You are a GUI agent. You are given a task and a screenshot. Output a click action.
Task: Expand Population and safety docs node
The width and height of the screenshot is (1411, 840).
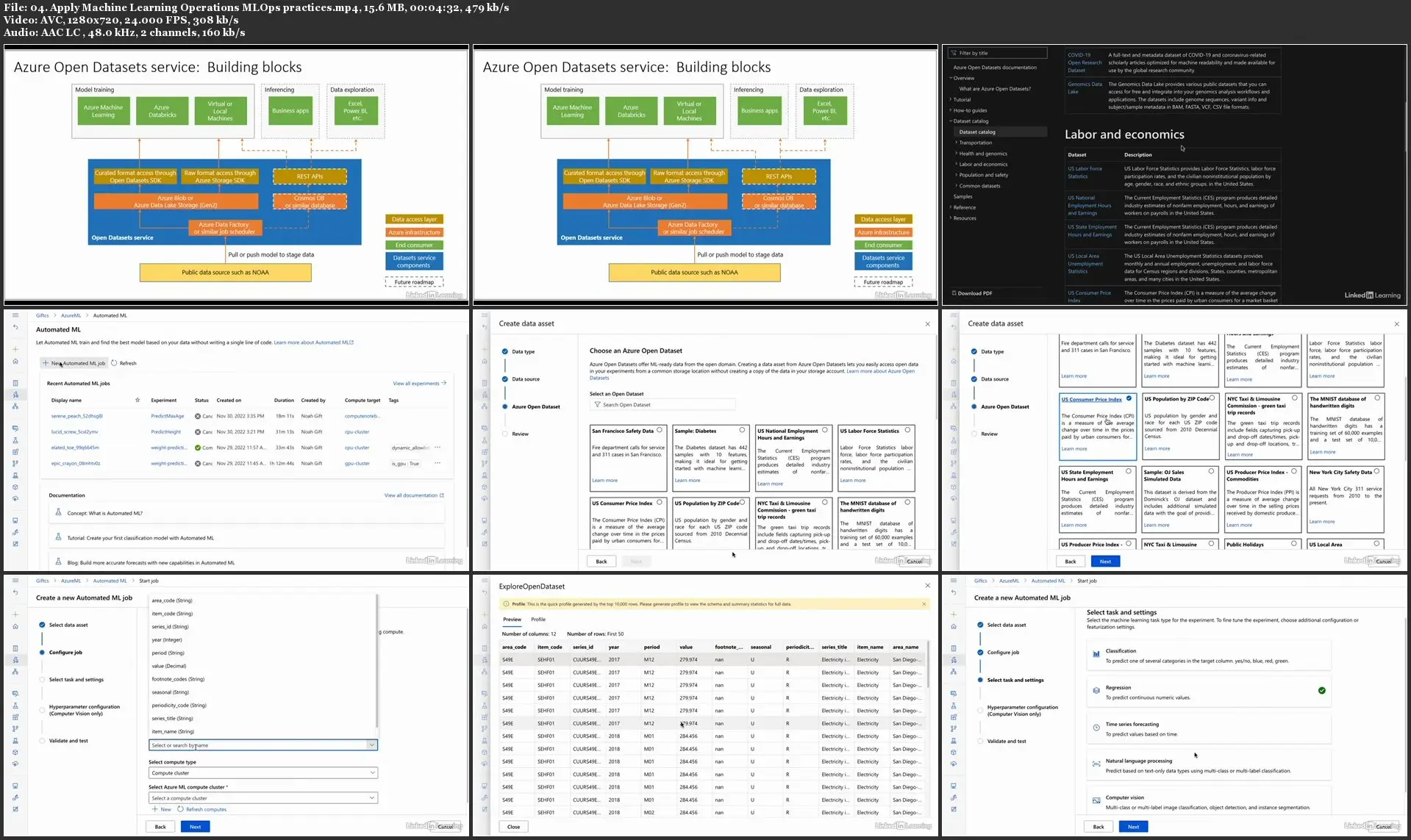tap(957, 175)
